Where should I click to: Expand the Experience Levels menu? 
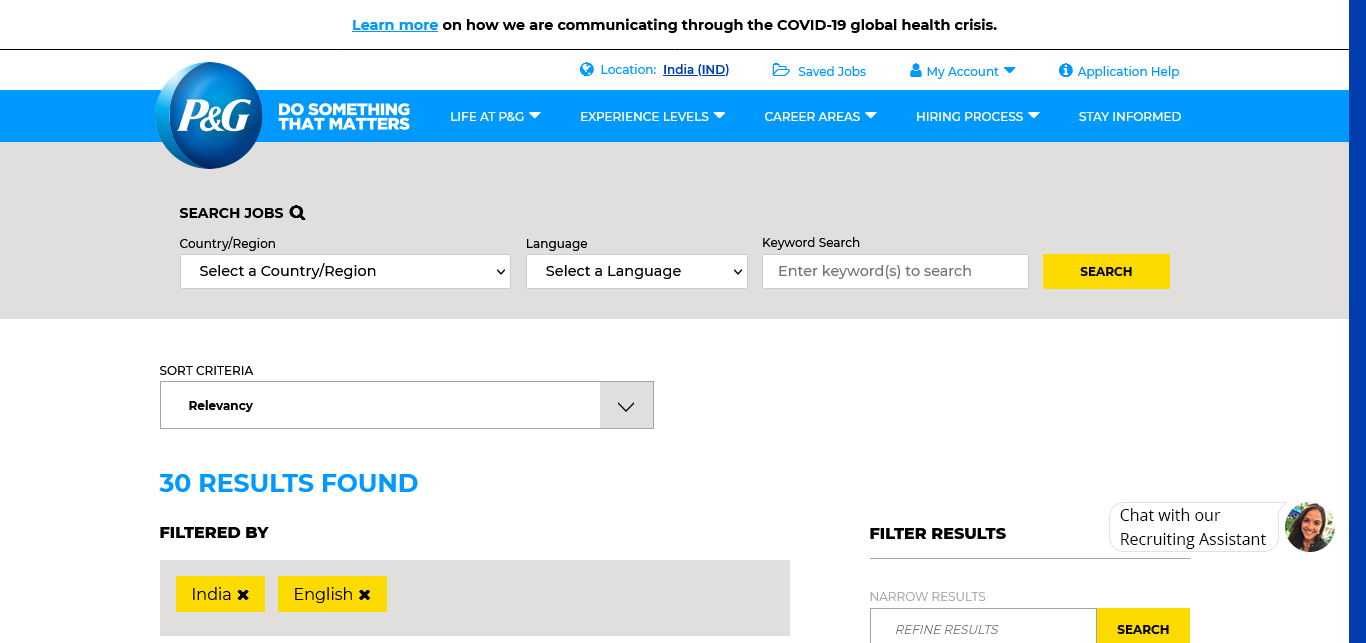[652, 116]
